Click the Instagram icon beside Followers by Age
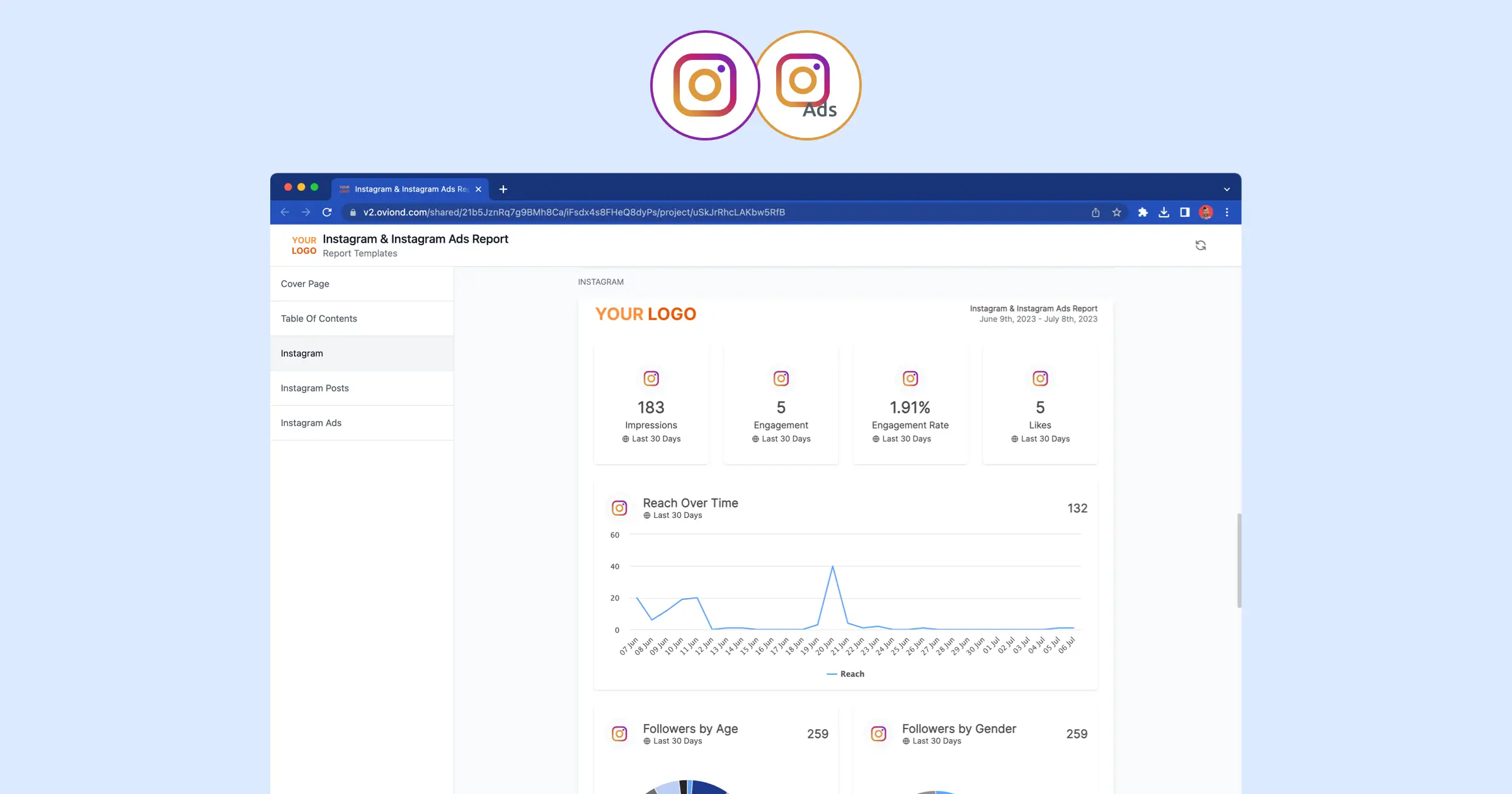 [619, 734]
